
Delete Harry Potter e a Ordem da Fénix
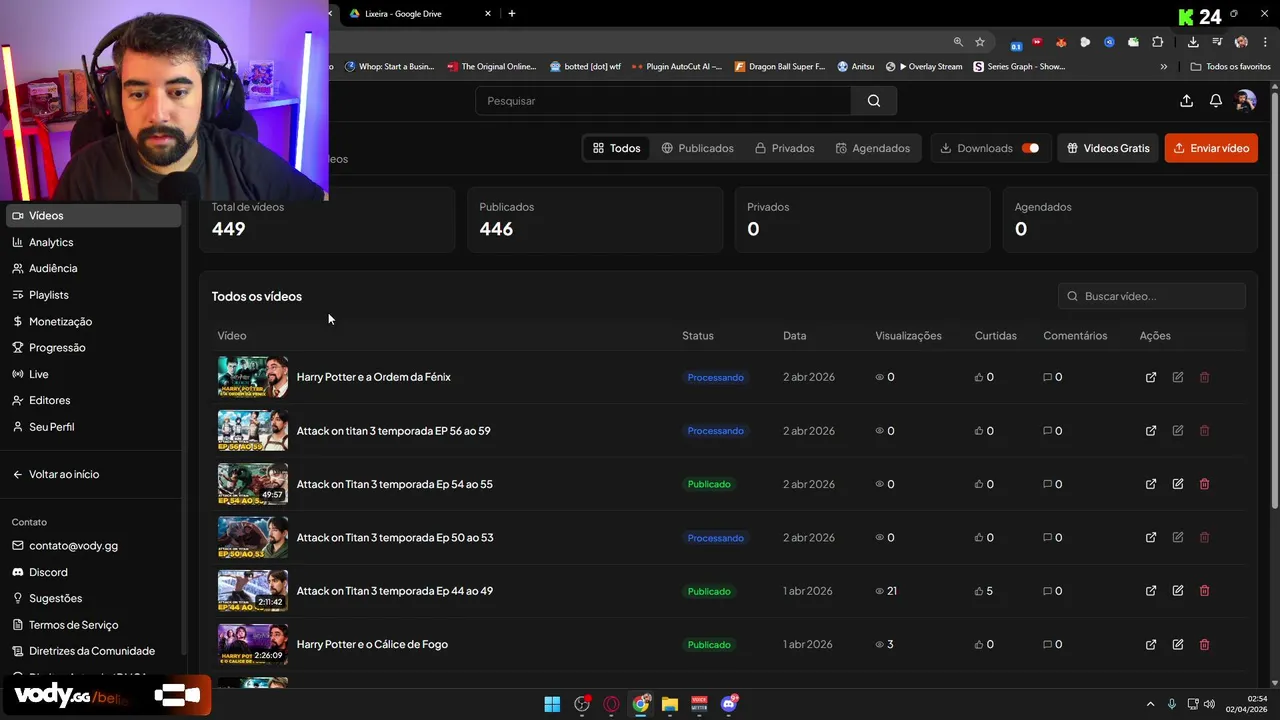tap(1204, 377)
